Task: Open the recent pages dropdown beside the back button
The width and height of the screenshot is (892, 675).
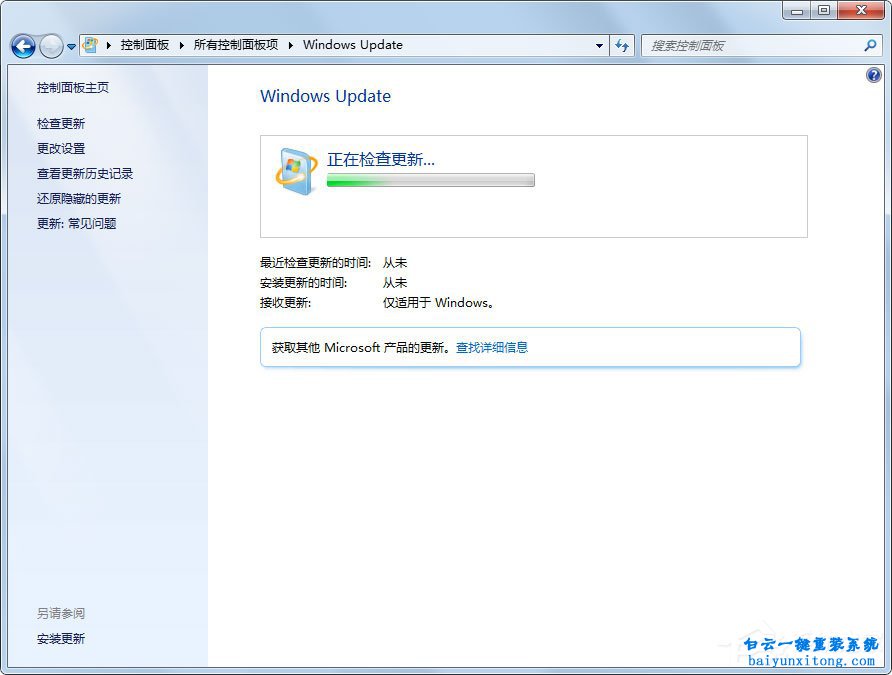Action: click(70, 46)
